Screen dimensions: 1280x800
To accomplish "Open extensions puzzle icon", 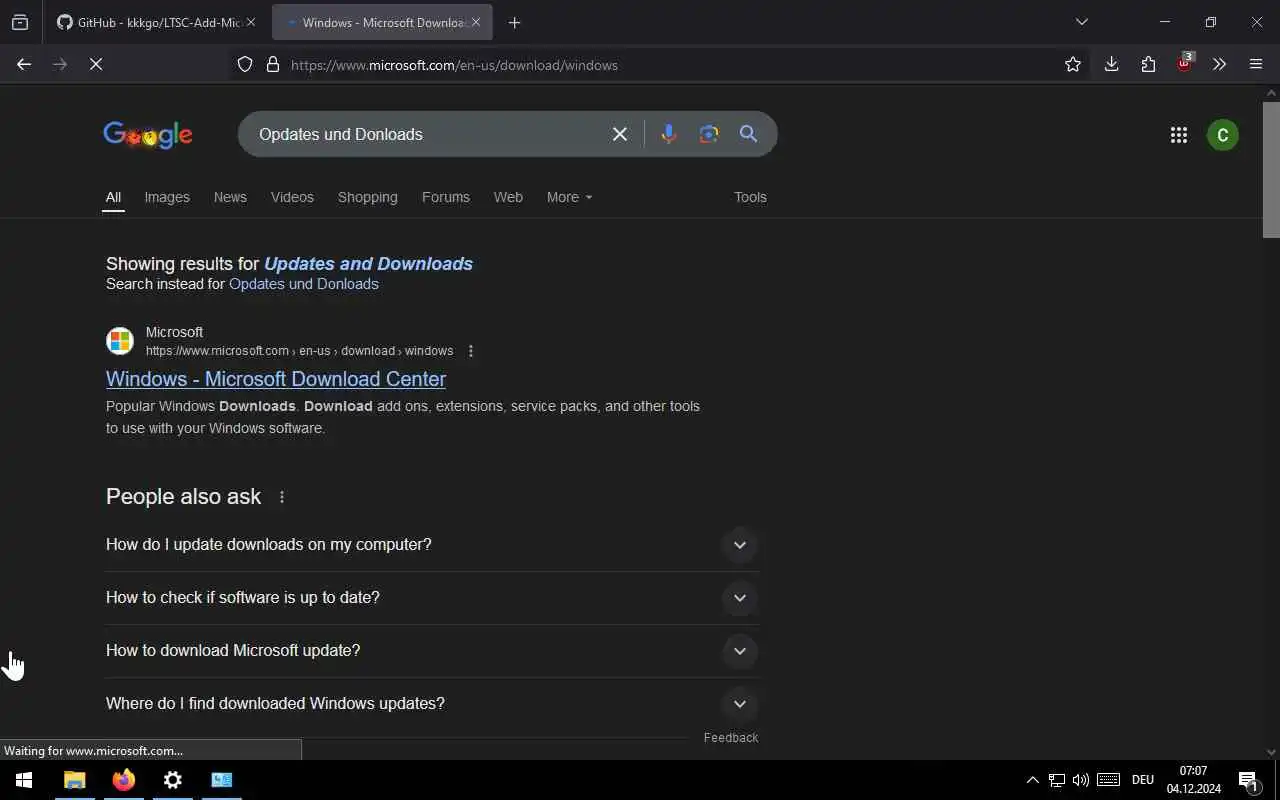I will [1148, 64].
